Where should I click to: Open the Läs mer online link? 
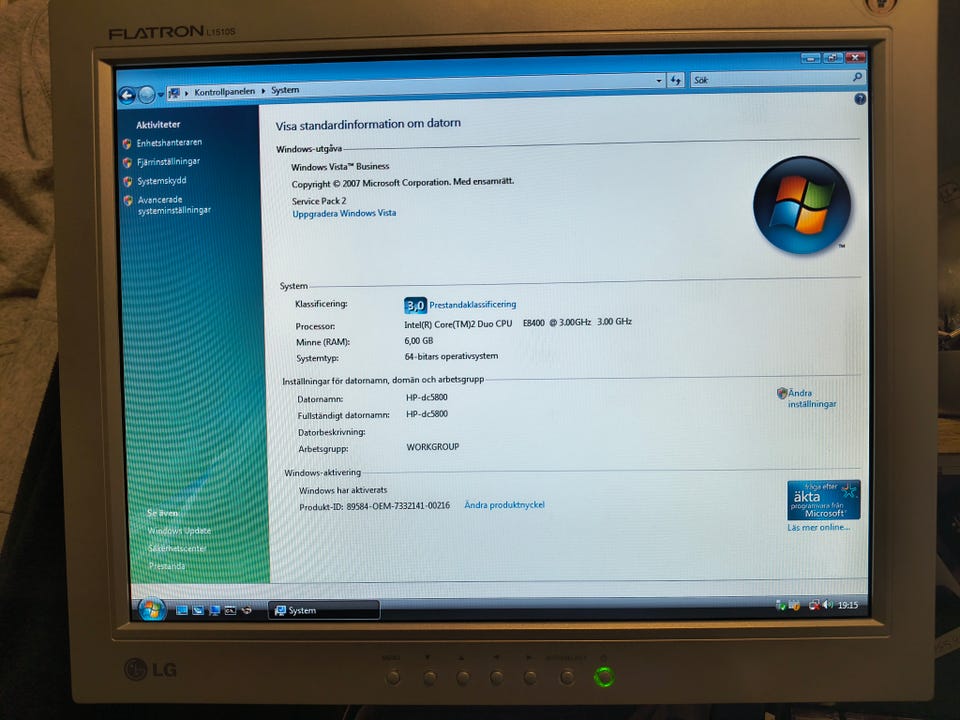click(x=819, y=527)
